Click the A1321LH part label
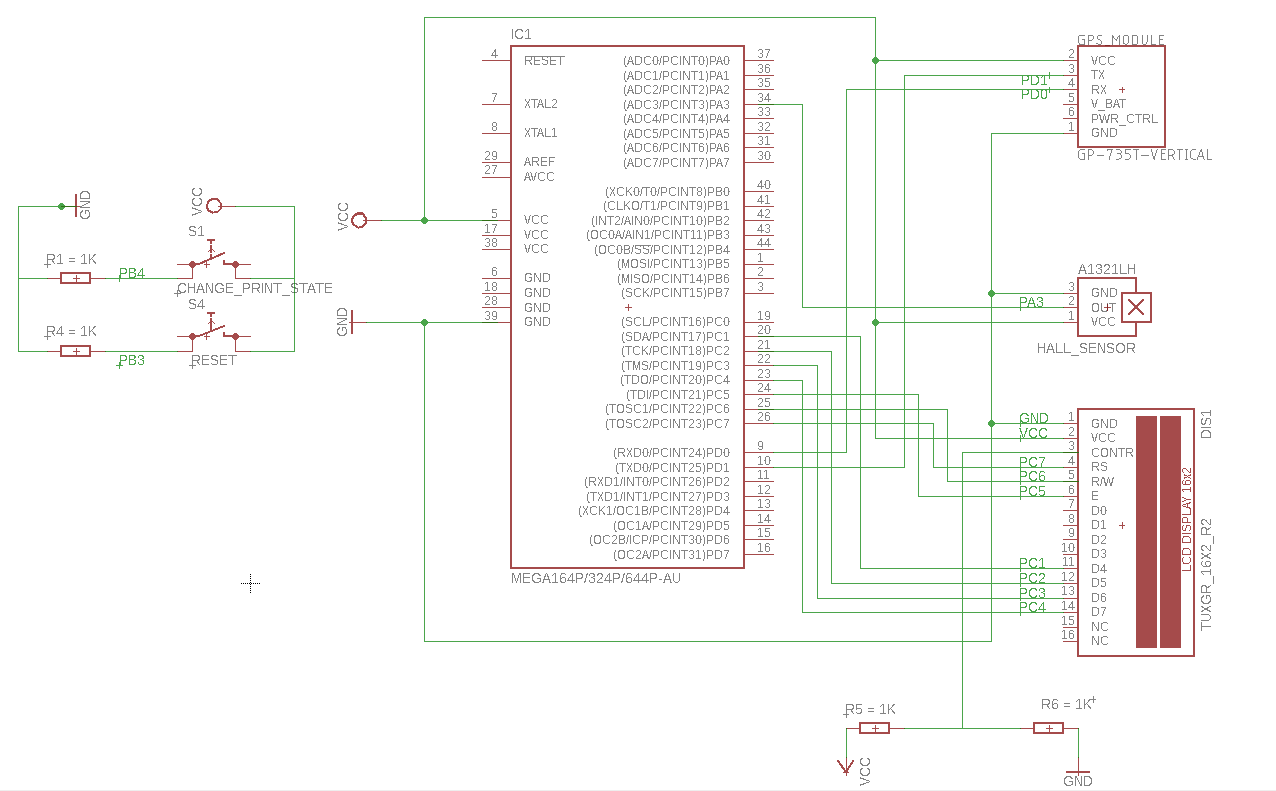Image resolution: width=1276 pixels, height=791 pixels. coord(1106,269)
